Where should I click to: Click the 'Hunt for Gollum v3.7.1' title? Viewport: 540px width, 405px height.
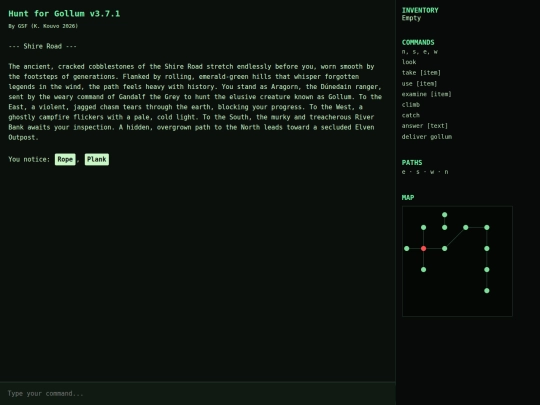64,13
